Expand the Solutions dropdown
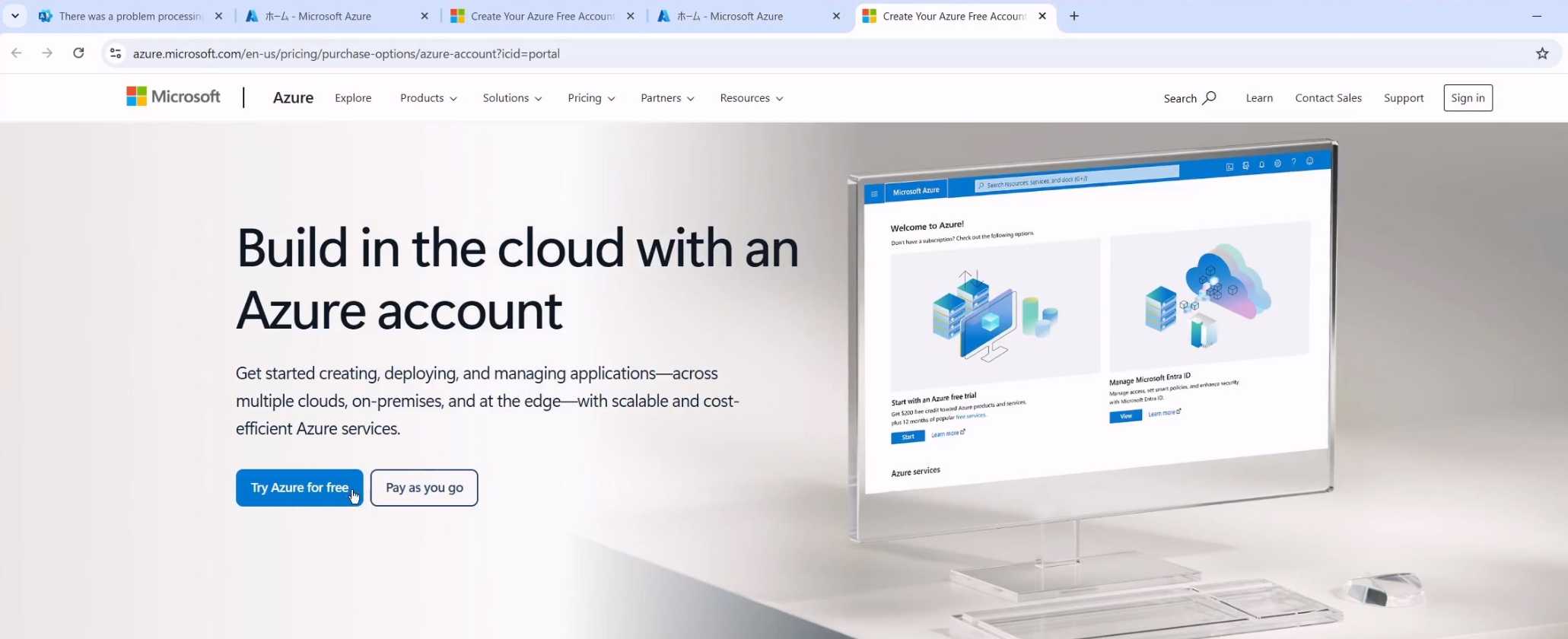Image resolution: width=1568 pixels, height=639 pixels. click(512, 98)
